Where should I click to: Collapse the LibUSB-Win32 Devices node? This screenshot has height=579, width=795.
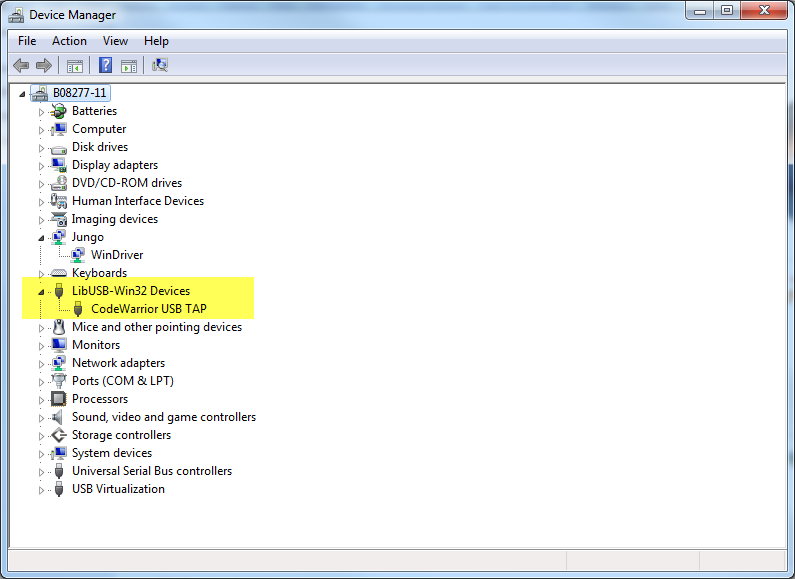(x=41, y=292)
